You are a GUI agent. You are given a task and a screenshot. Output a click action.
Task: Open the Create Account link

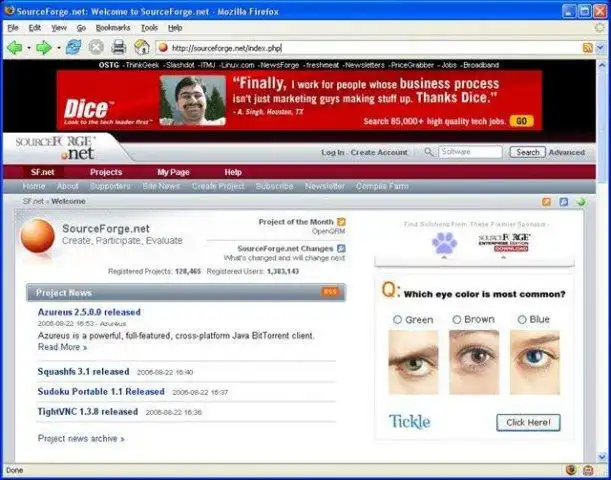tap(379, 152)
